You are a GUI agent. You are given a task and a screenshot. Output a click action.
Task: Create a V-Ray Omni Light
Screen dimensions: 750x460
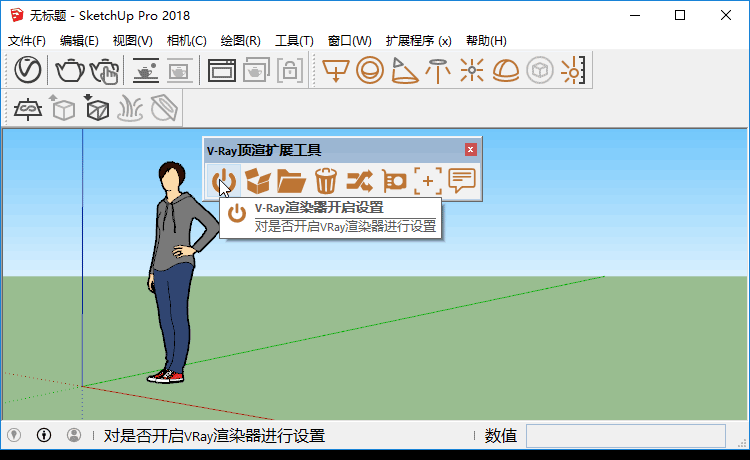pos(472,70)
